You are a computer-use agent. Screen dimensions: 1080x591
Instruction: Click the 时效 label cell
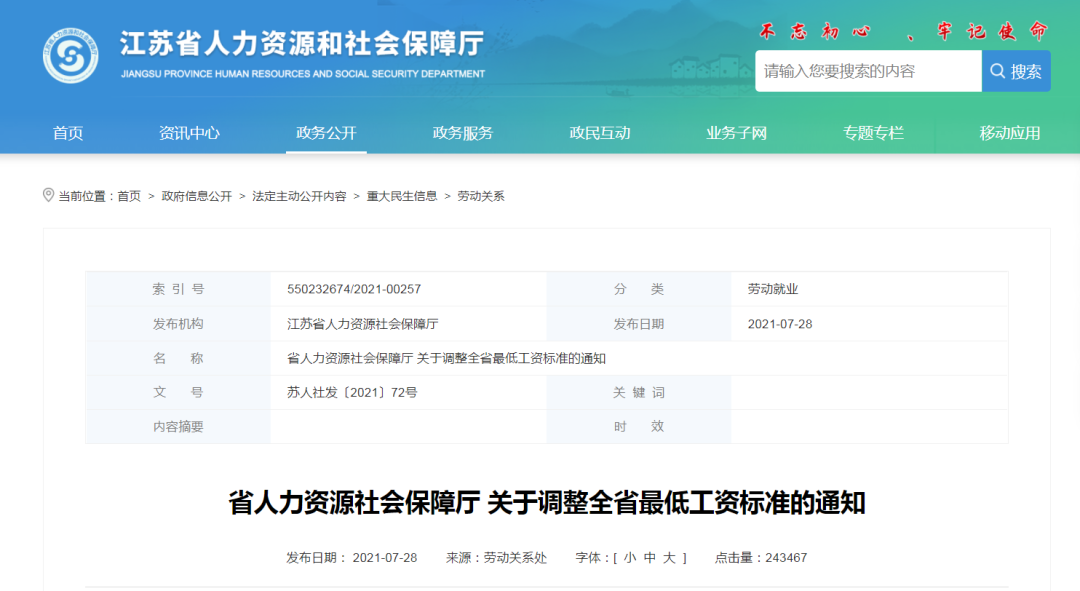click(638, 427)
